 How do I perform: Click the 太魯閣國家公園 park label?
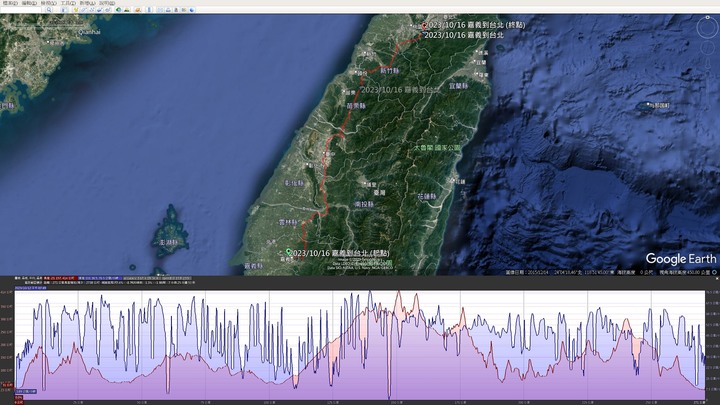point(437,148)
